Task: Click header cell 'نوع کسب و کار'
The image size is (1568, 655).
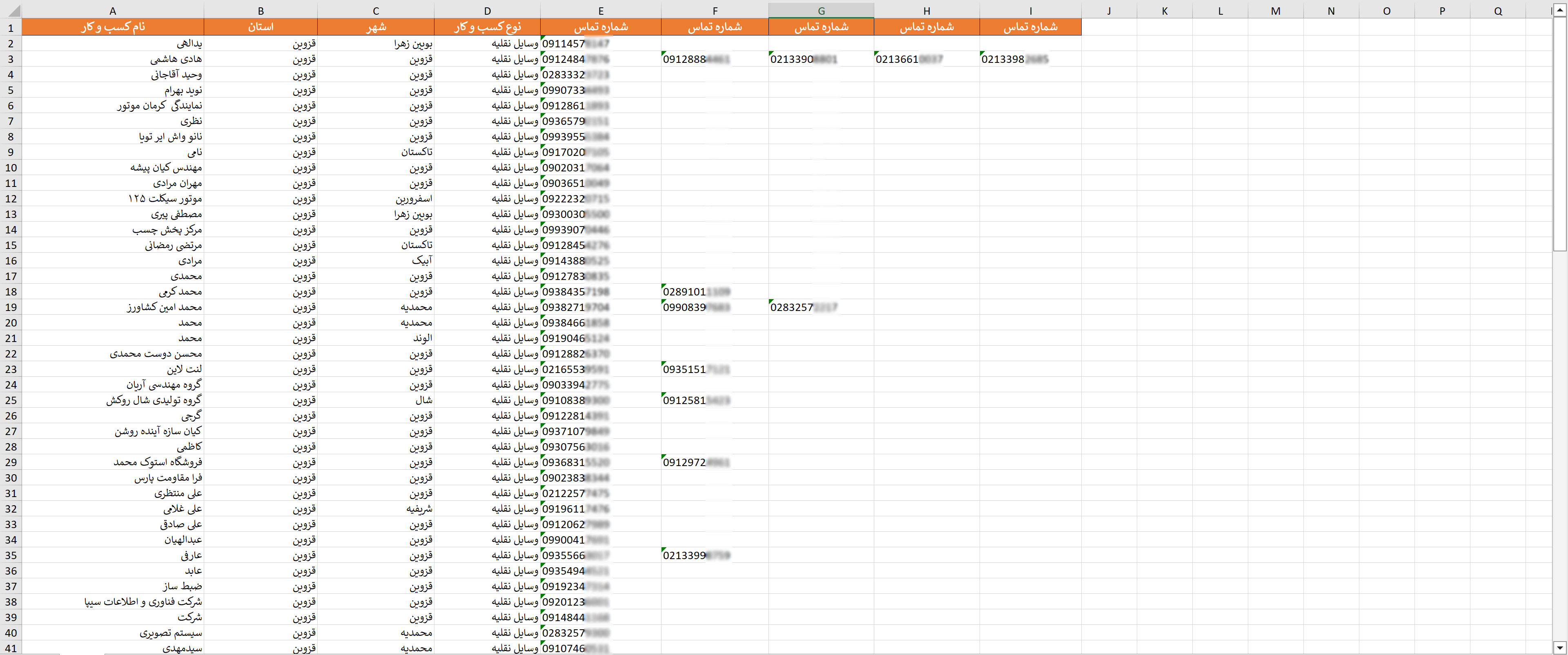Action: click(487, 27)
